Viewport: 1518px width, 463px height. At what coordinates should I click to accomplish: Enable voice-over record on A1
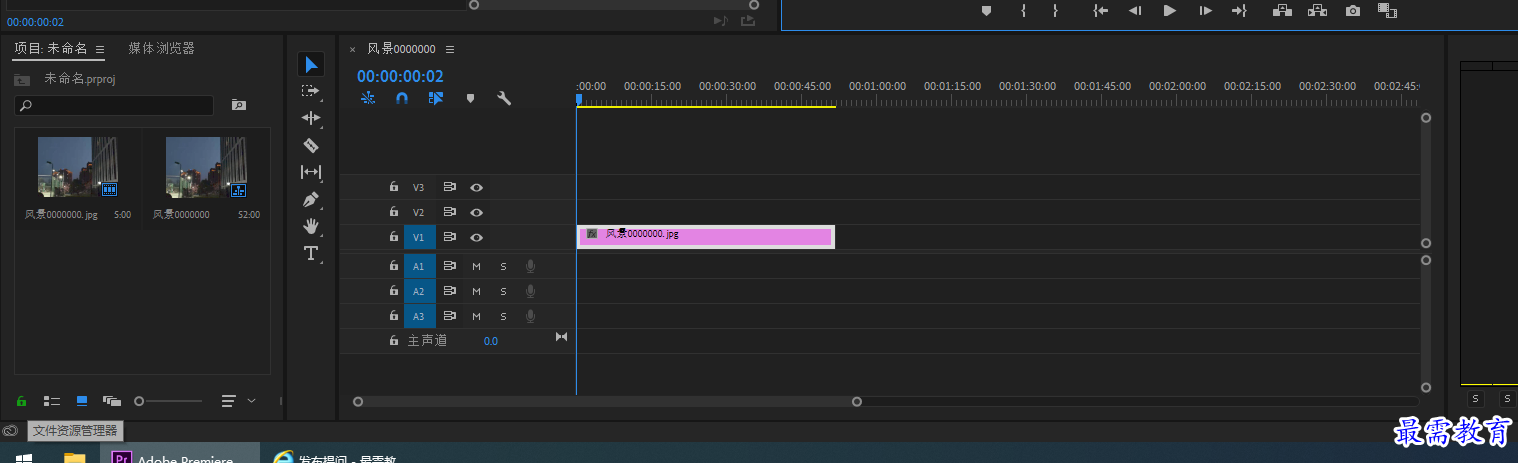530,266
